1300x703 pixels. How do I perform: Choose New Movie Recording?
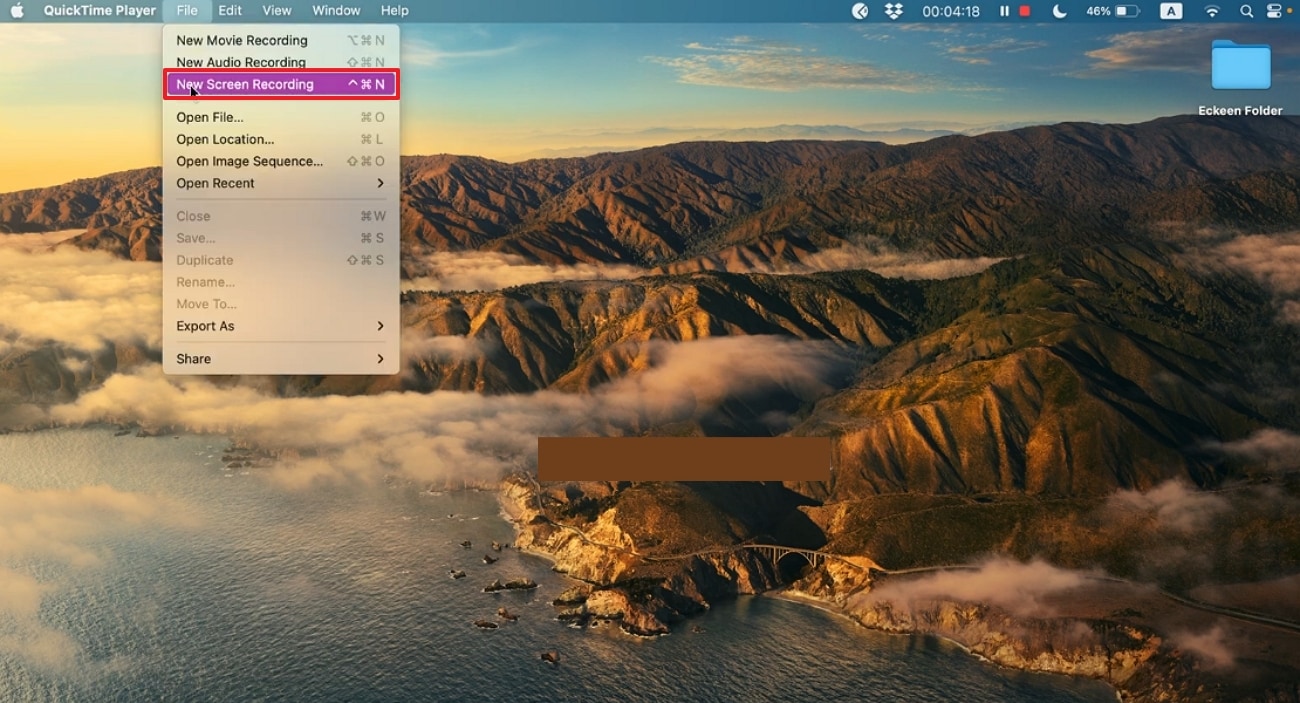pyautogui.click(x=242, y=40)
